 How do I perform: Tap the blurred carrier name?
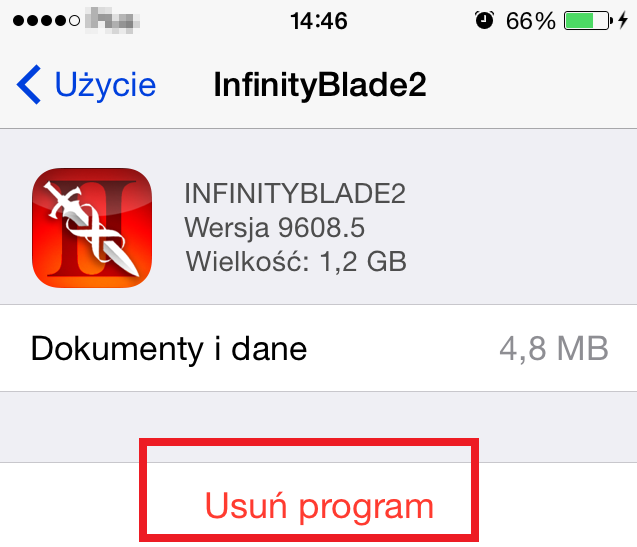113,20
